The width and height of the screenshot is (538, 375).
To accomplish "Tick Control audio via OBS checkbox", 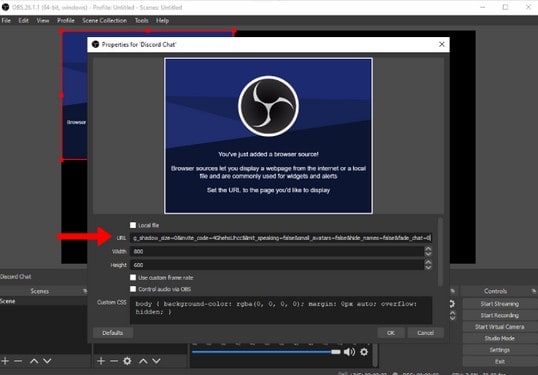I will [133, 289].
